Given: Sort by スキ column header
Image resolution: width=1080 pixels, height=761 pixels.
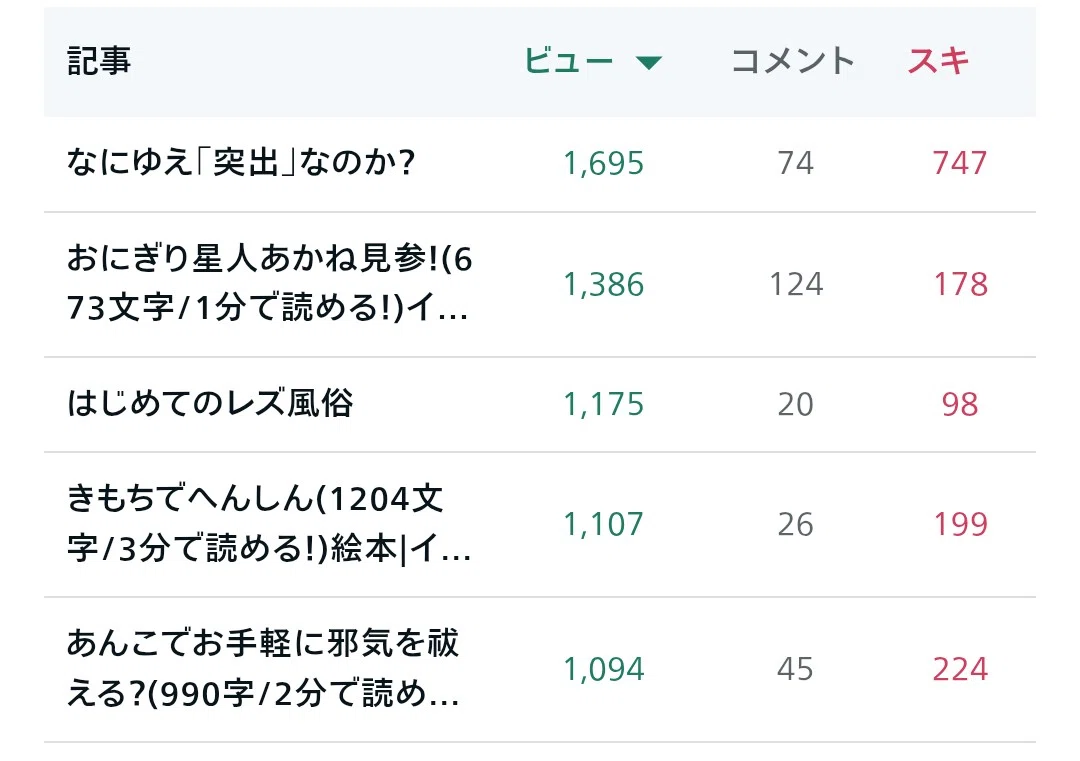Looking at the screenshot, I should (938, 61).
